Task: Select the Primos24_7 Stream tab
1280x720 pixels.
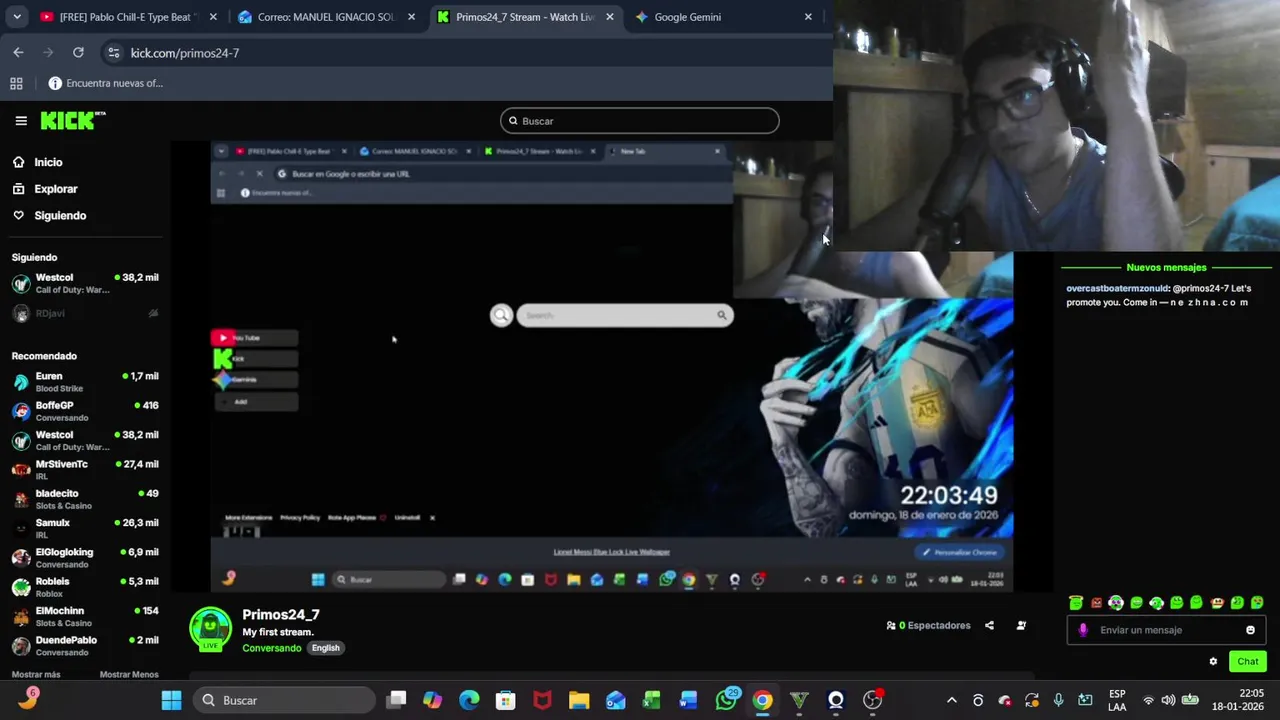Action: click(x=525, y=17)
